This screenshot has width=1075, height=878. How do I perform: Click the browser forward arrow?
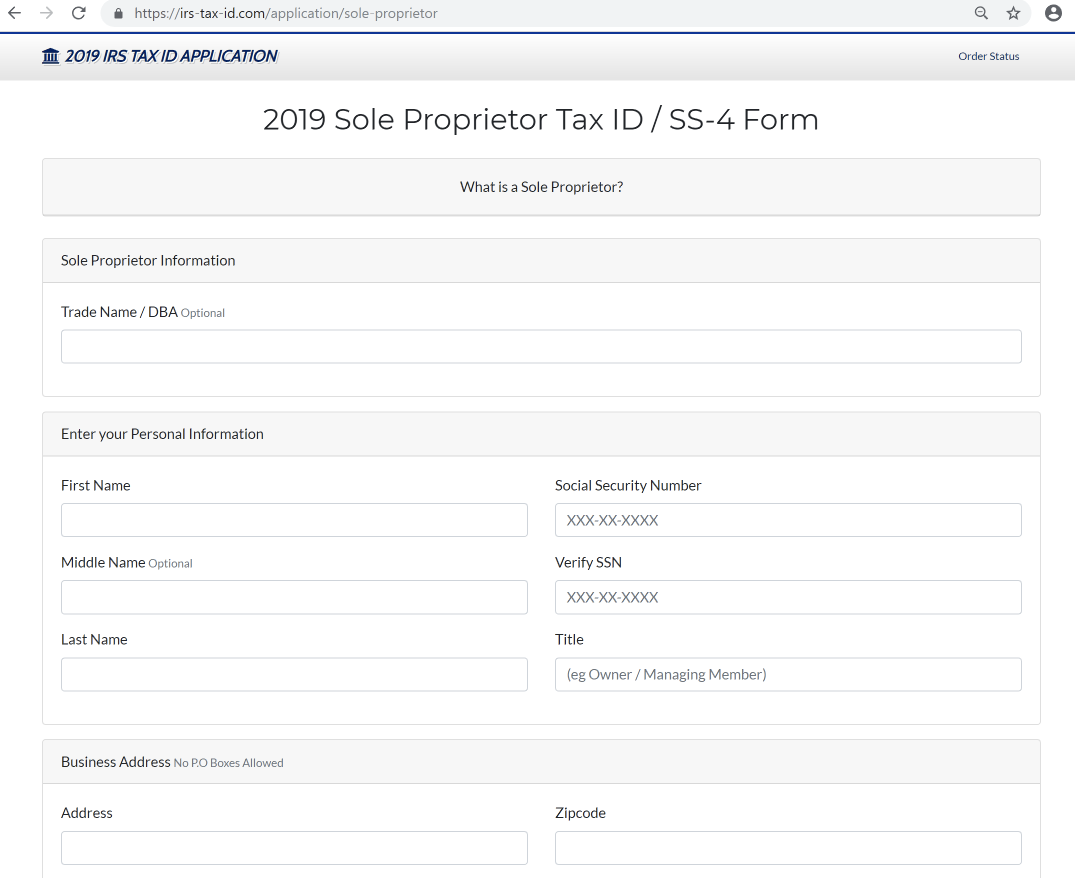pos(46,14)
